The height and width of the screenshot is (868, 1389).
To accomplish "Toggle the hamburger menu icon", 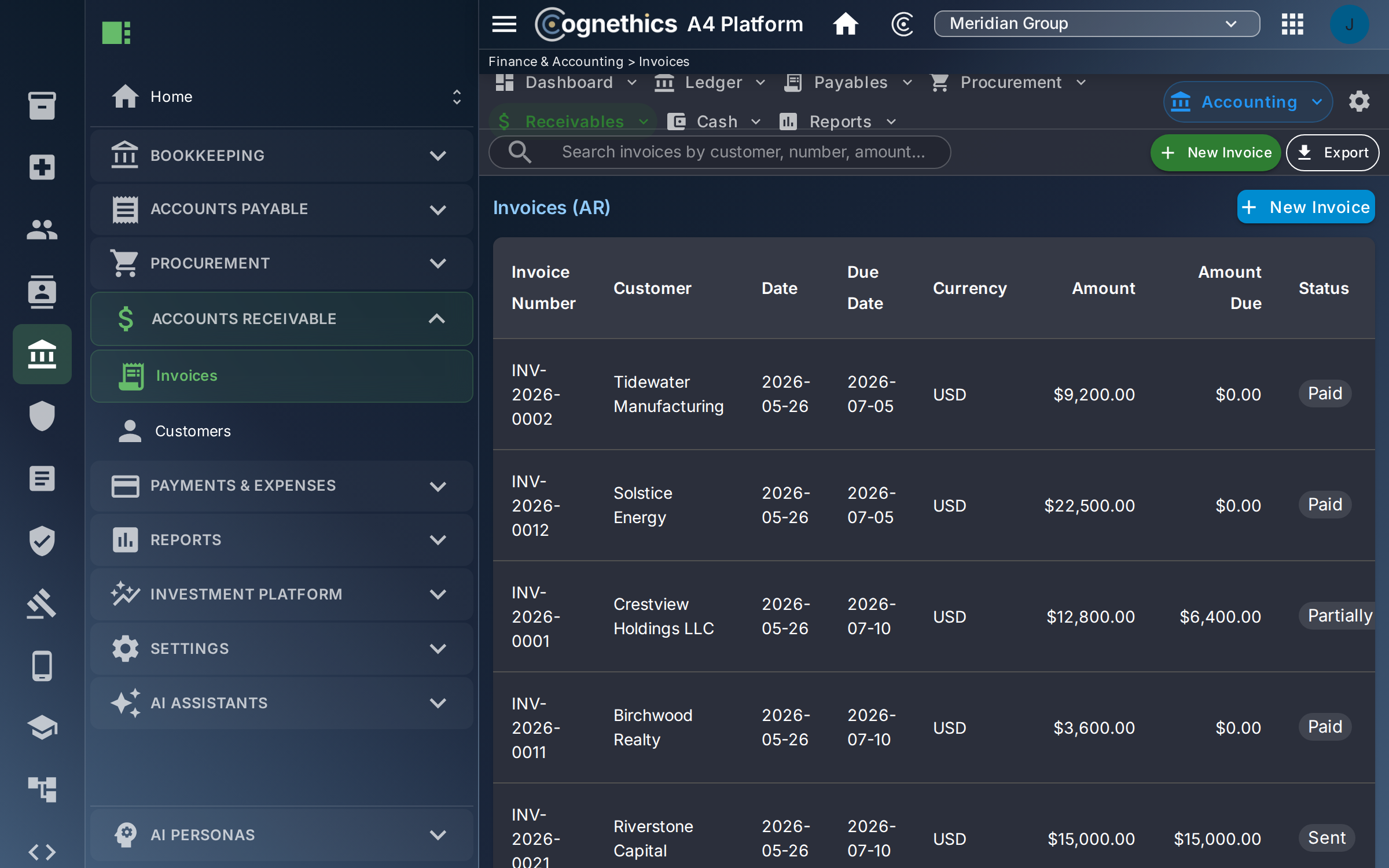I will click(x=504, y=24).
